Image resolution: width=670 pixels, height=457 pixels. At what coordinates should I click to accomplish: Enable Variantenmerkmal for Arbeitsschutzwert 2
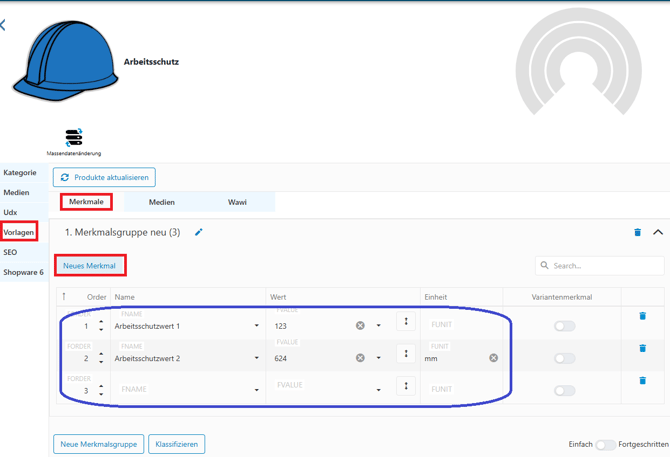565,358
